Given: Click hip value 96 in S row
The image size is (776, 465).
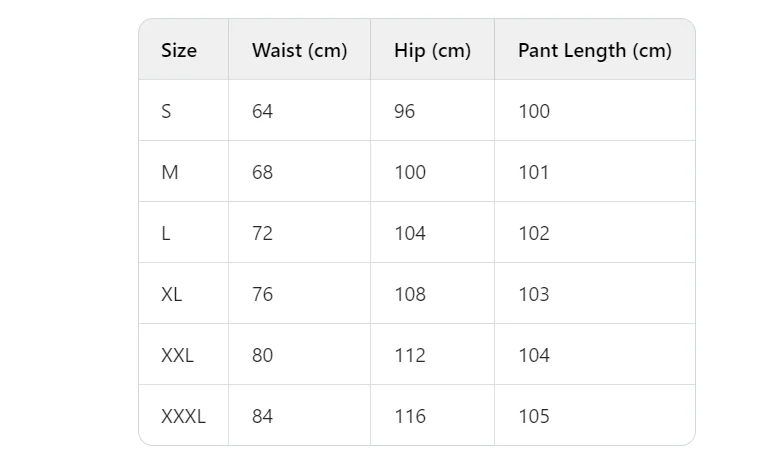Looking at the screenshot, I should coord(404,111).
